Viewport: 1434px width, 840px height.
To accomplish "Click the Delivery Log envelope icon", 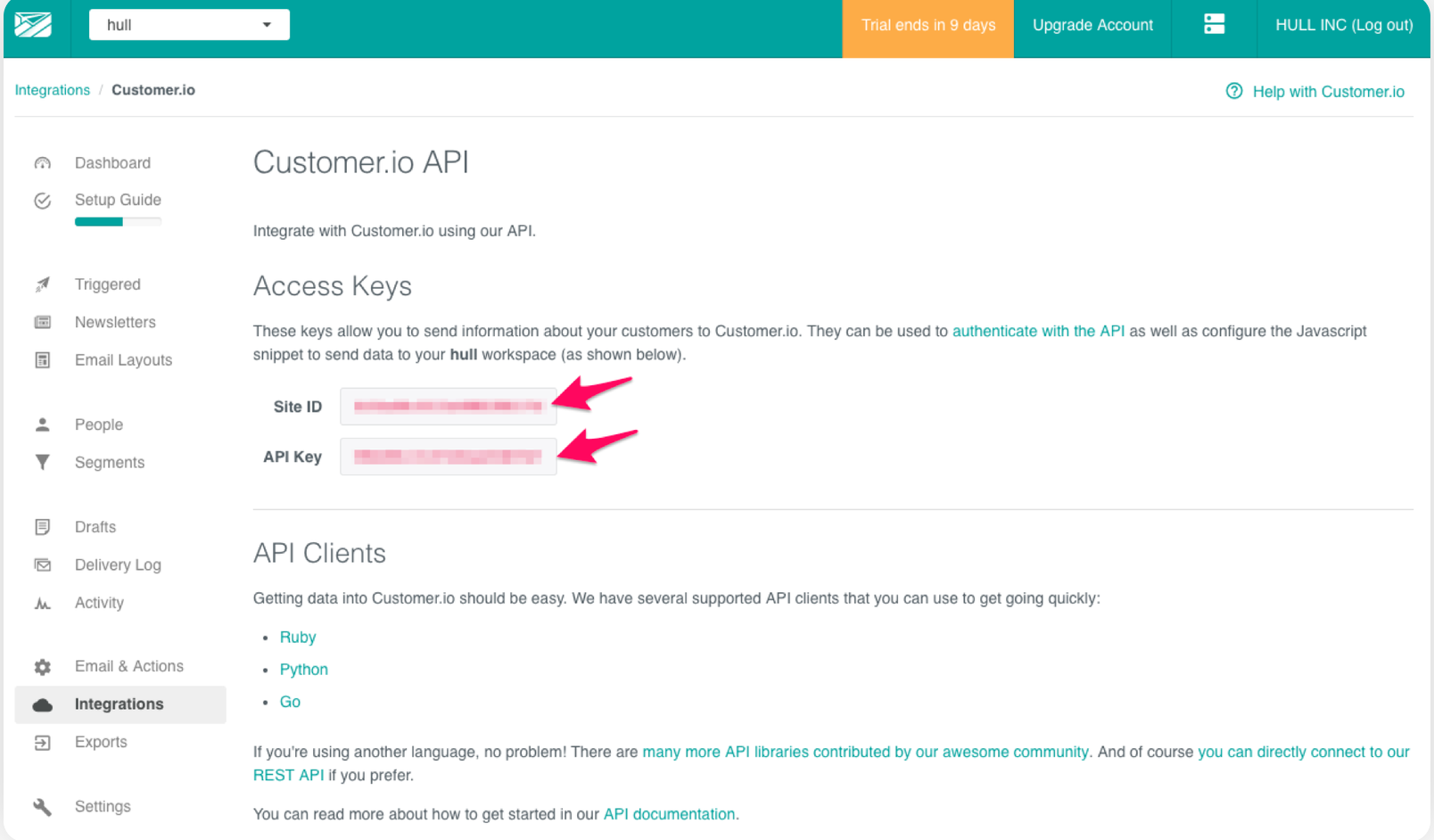I will pos(43,564).
